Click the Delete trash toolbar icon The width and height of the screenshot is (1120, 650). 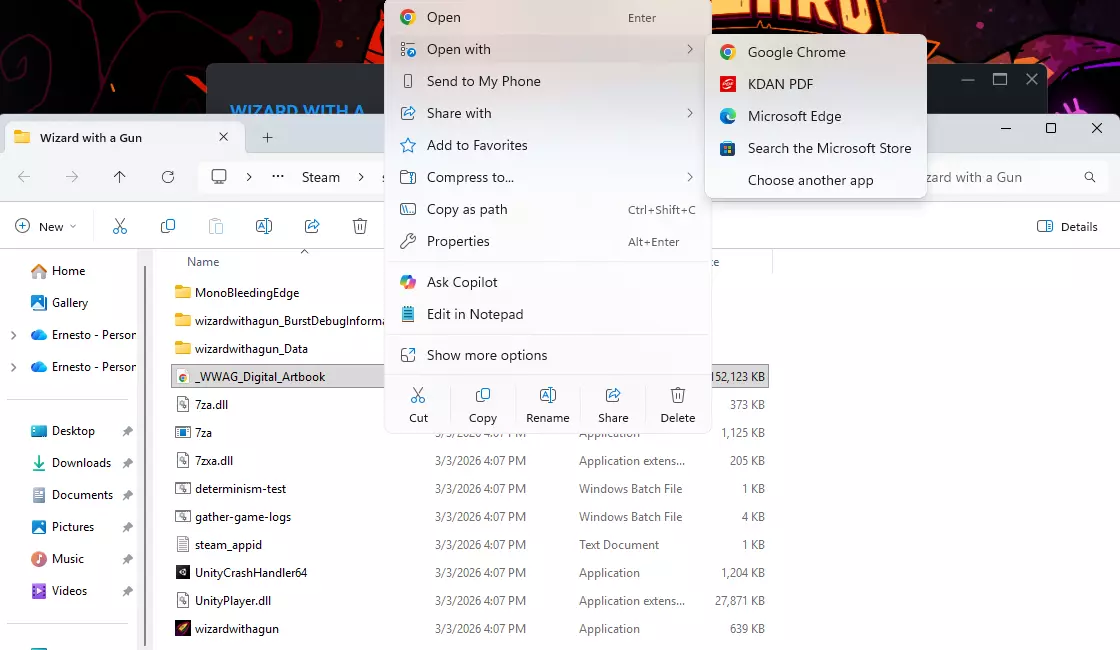(x=360, y=226)
